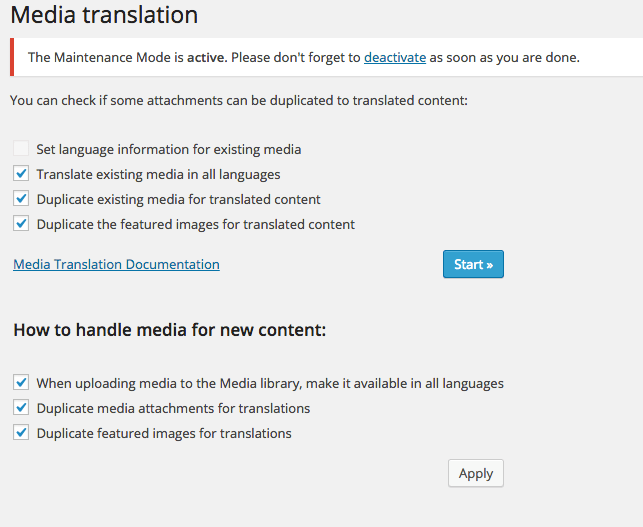Click the 'Media translation' page heading

(104, 15)
